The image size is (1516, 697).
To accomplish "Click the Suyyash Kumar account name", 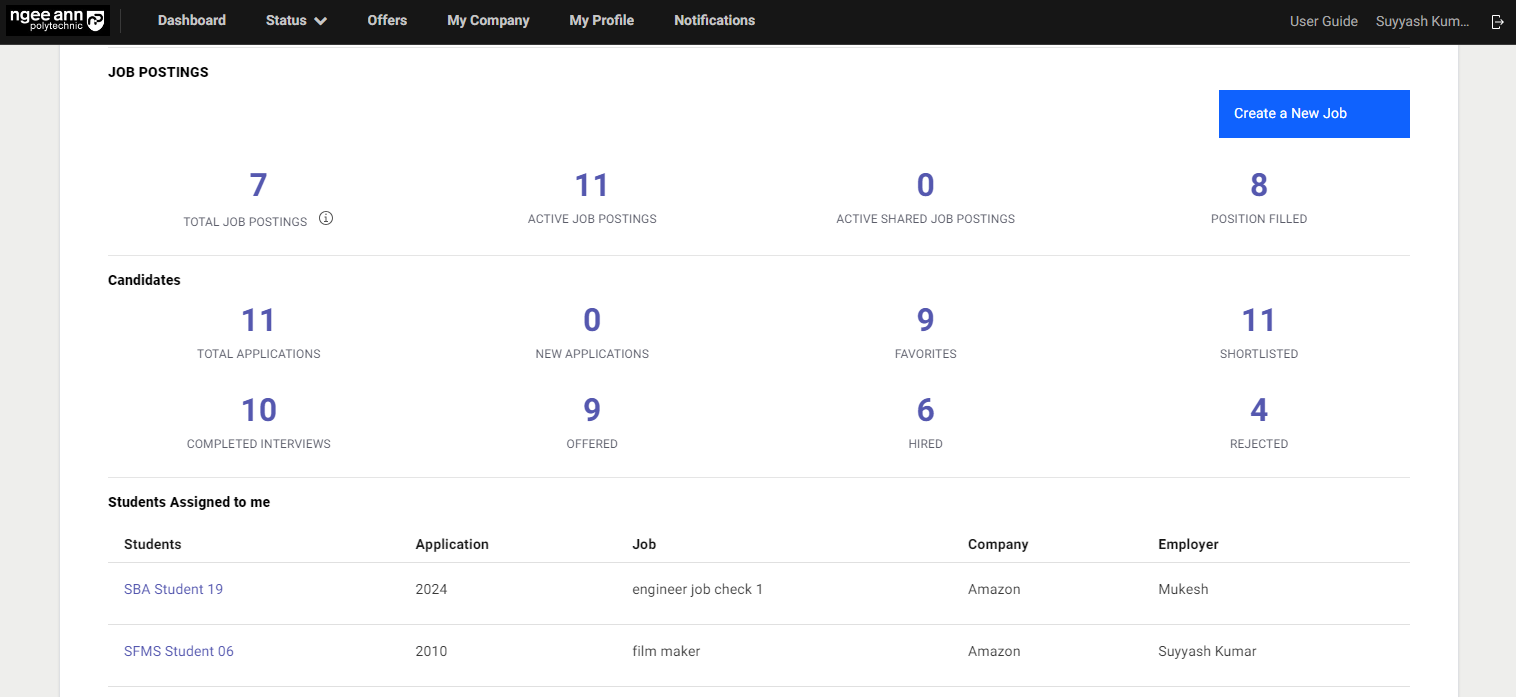I will coord(1422,21).
